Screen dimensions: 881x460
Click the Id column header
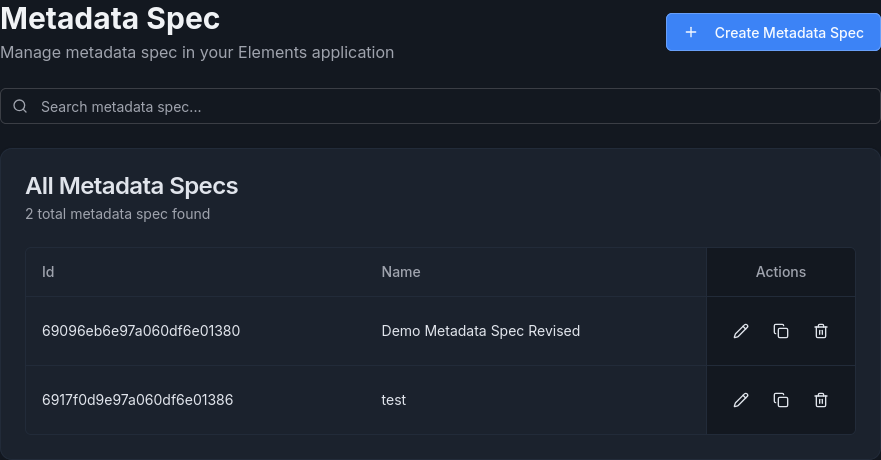pos(48,272)
